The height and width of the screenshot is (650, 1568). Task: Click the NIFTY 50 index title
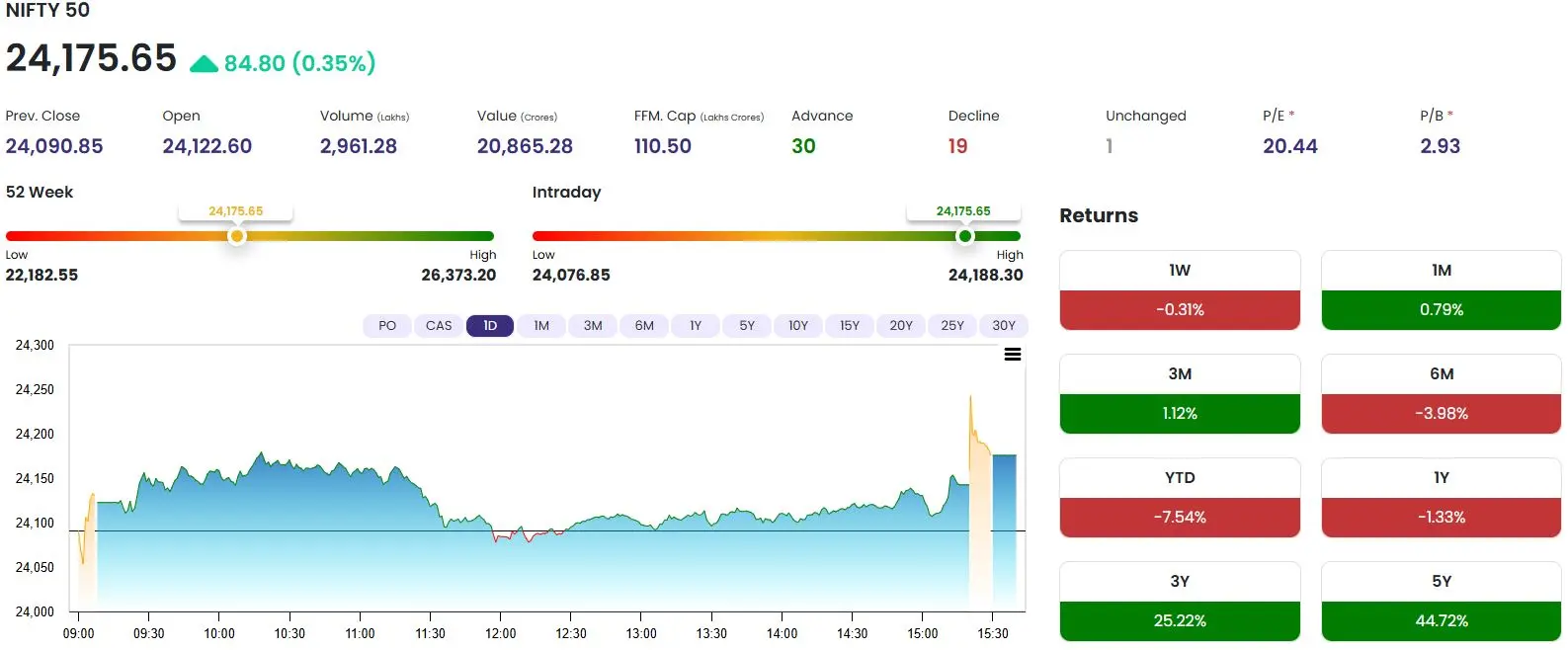point(47,11)
